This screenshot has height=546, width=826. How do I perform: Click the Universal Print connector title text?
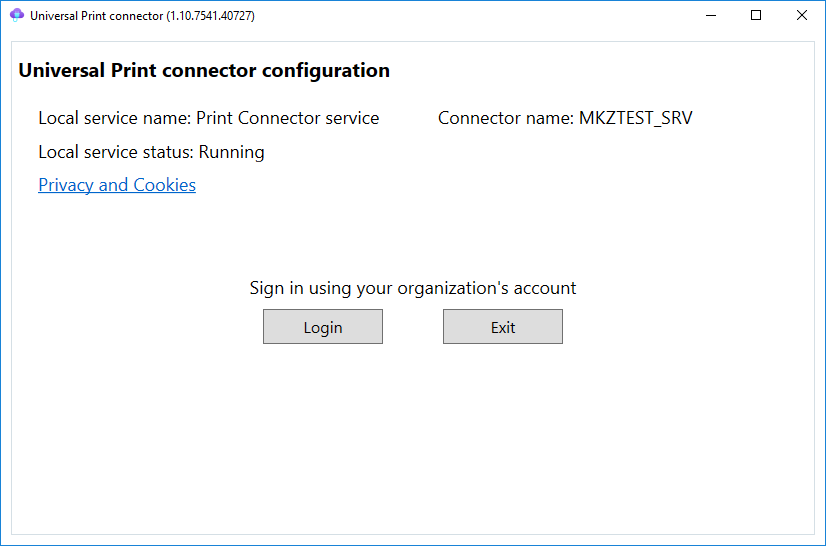(x=96, y=16)
